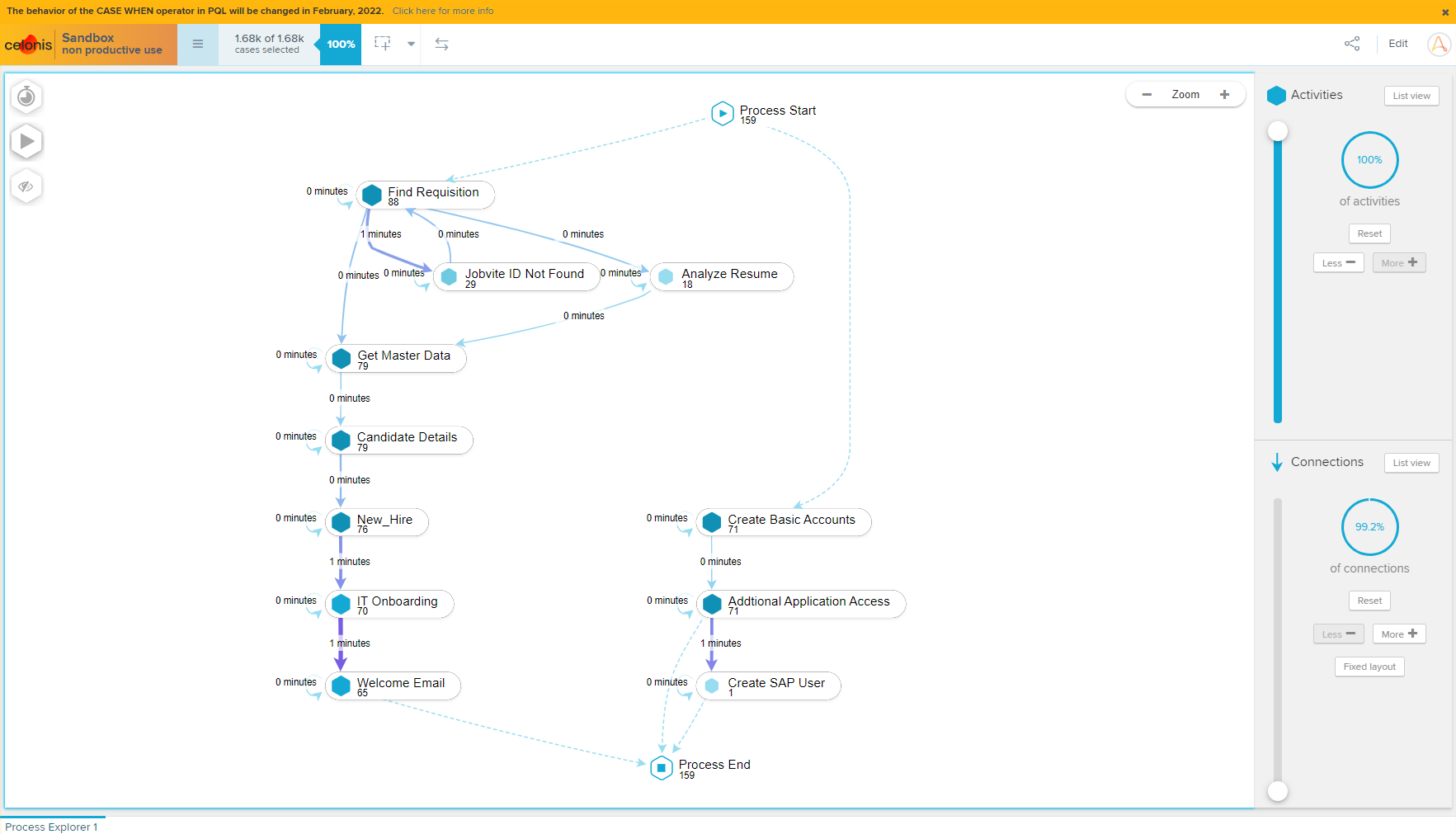Open Activities List view
The image size is (1456, 834).
[1411, 96]
